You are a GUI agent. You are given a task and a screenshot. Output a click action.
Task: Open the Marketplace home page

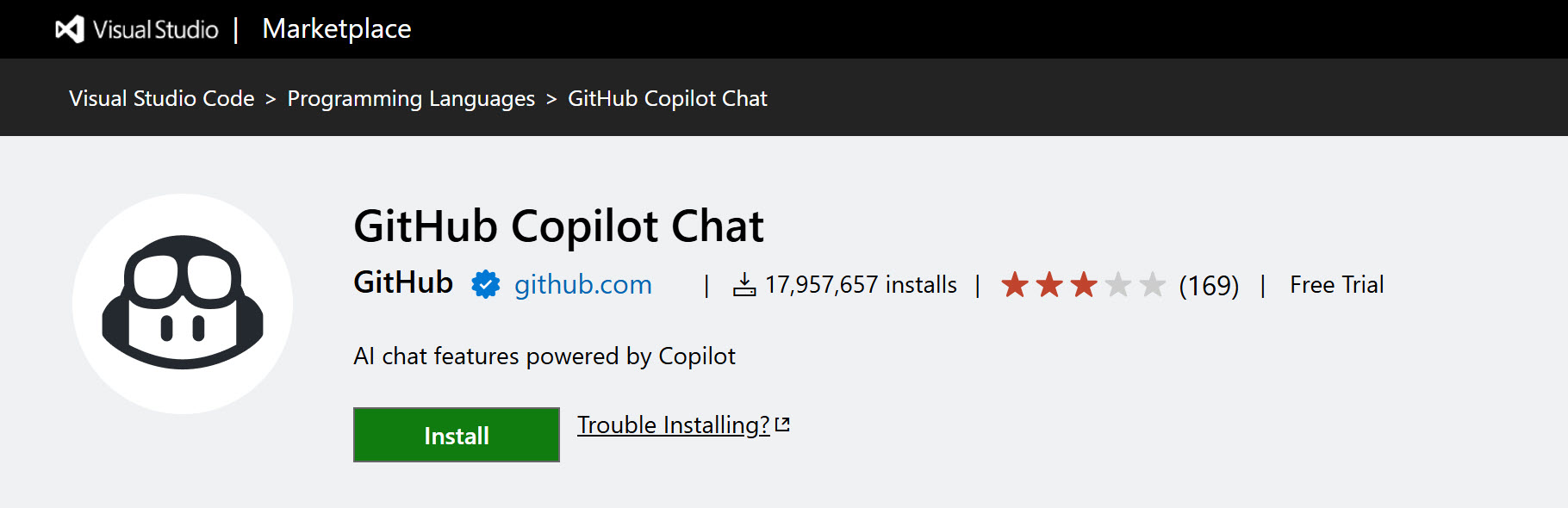[x=337, y=28]
